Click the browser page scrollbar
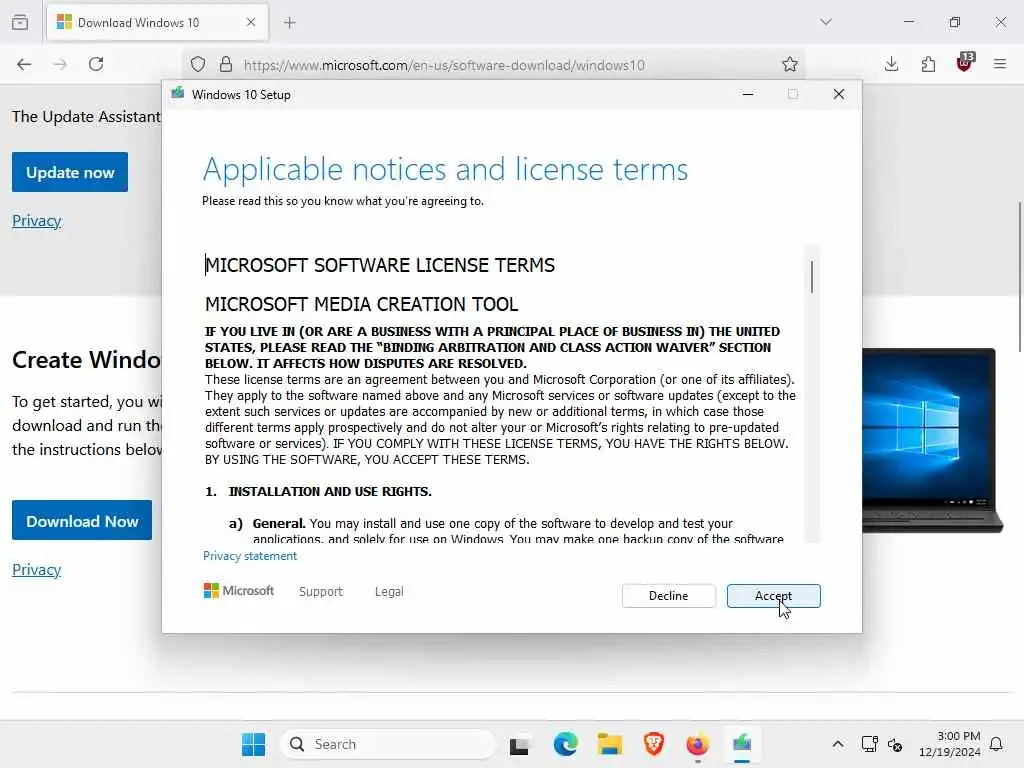 point(1020,278)
